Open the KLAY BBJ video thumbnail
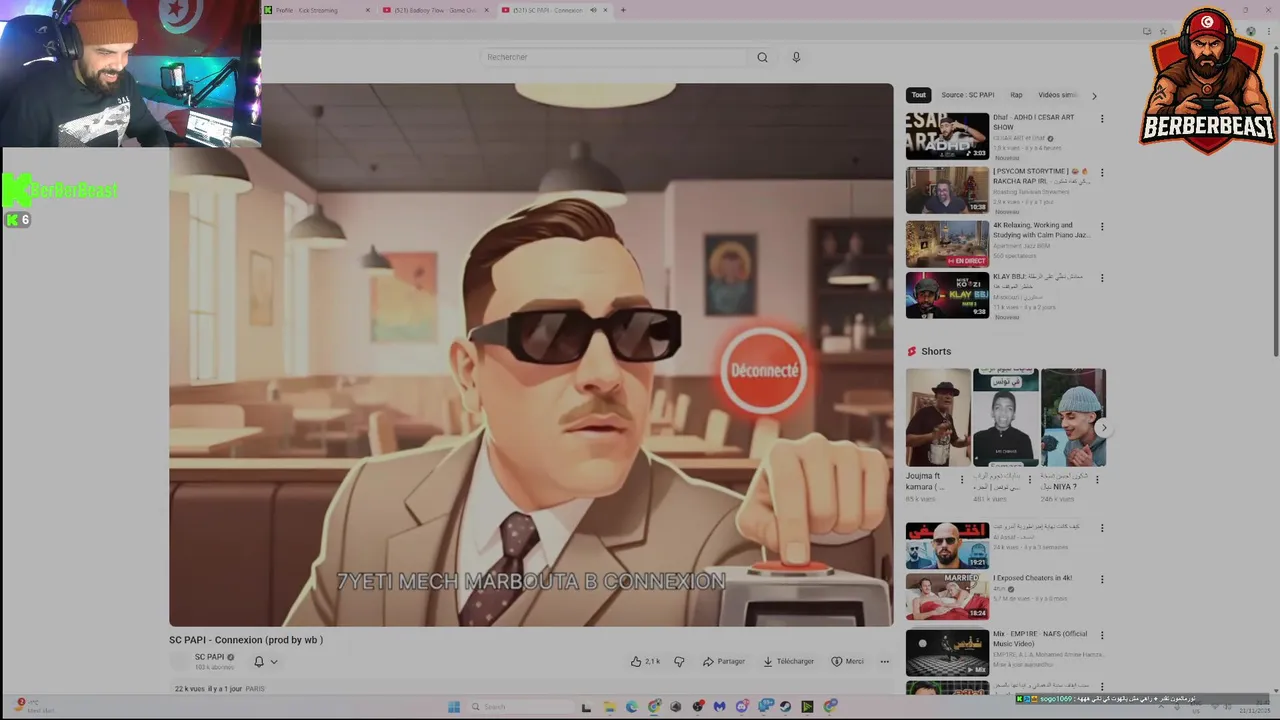The width and height of the screenshot is (1280, 720). (947, 295)
